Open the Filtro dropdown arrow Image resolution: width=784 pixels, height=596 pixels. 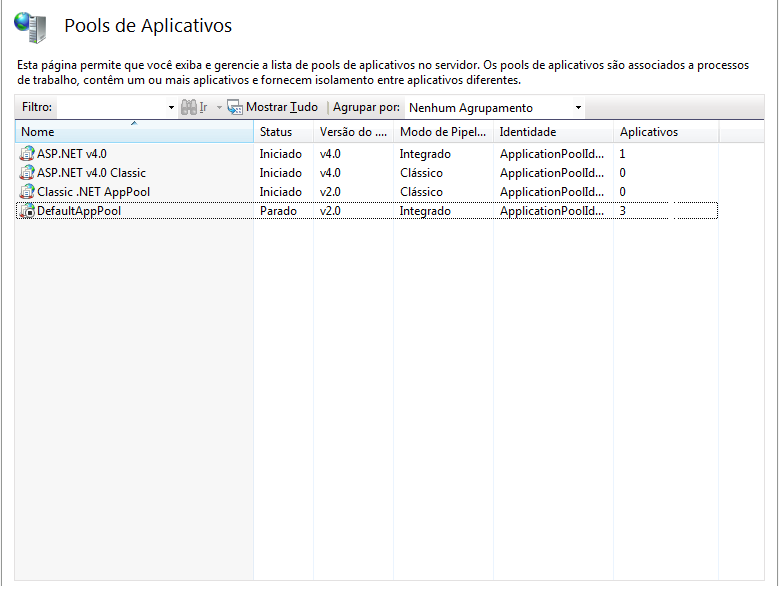(x=171, y=108)
